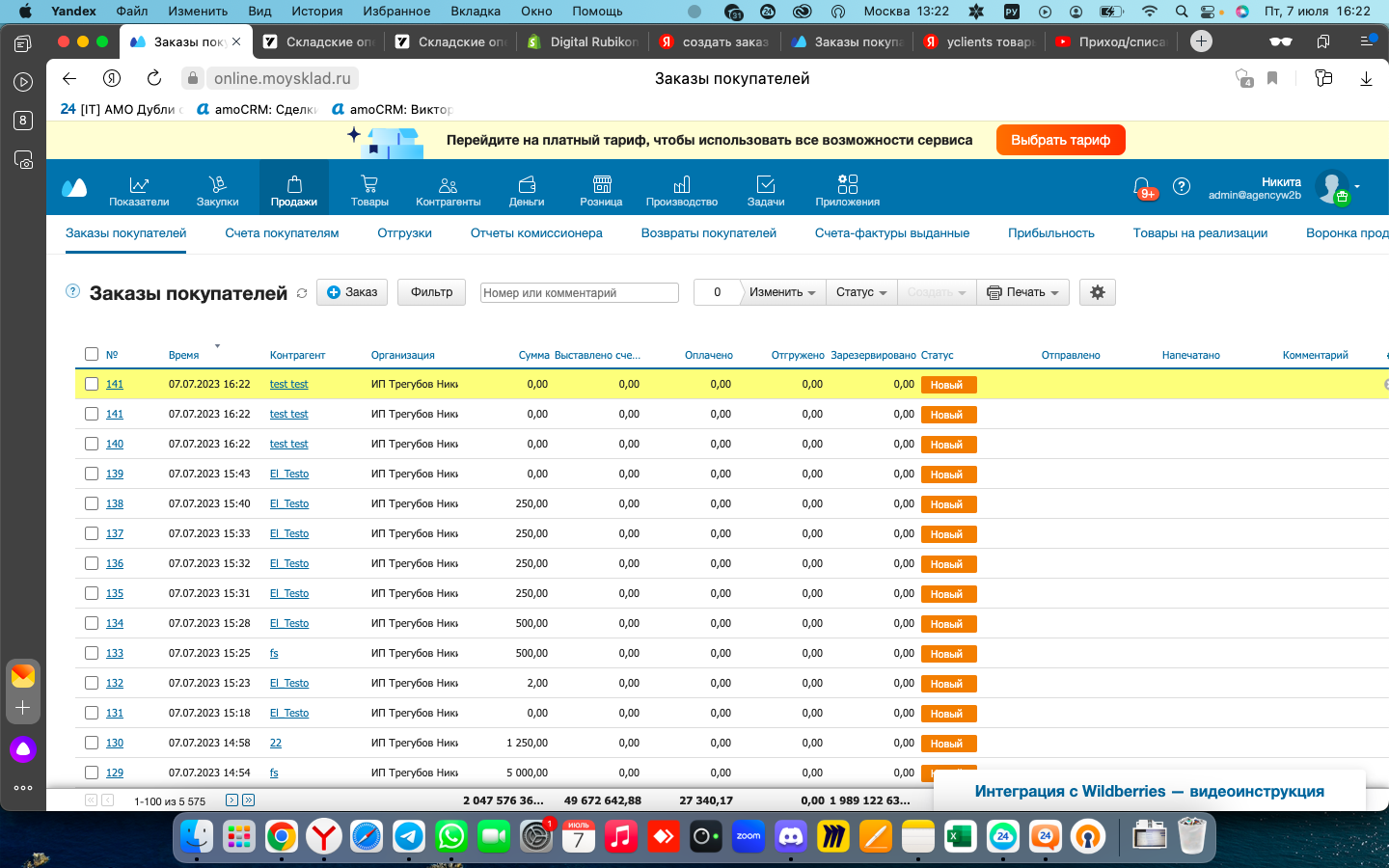
Task: Switch to Возвраты покупателей tab
Action: pyautogui.click(x=709, y=233)
